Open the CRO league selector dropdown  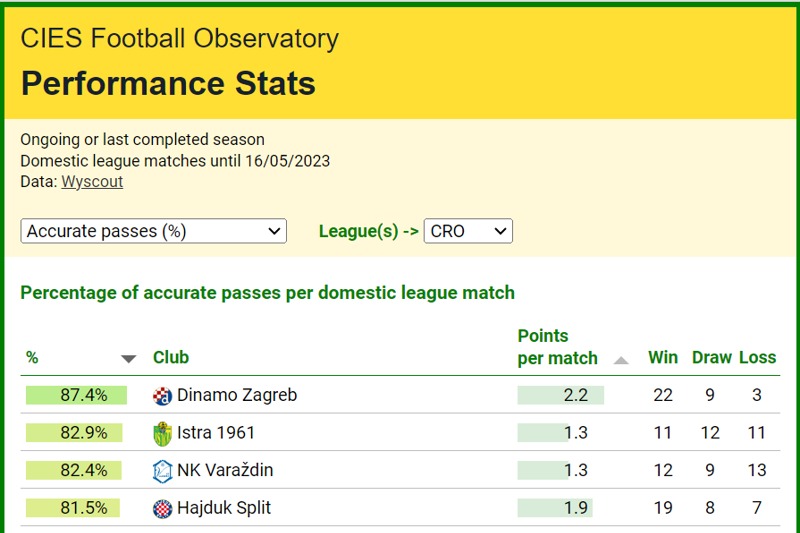468,231
